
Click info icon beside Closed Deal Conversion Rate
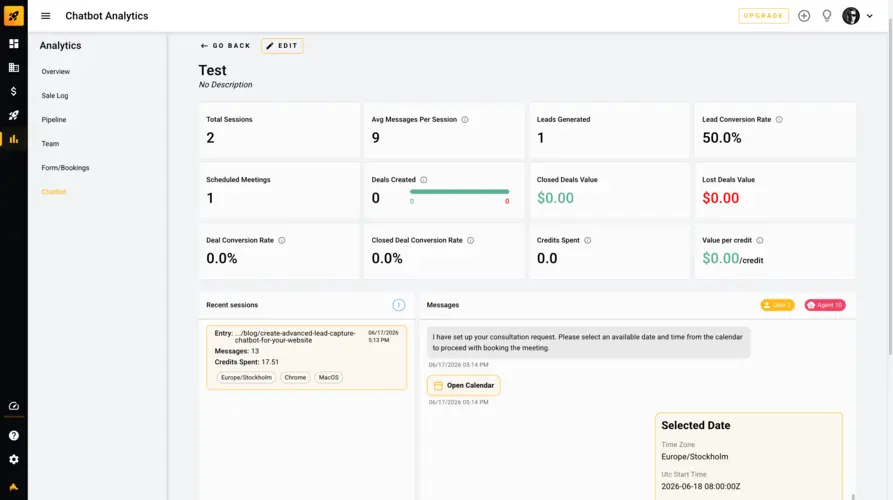(470, 240)
